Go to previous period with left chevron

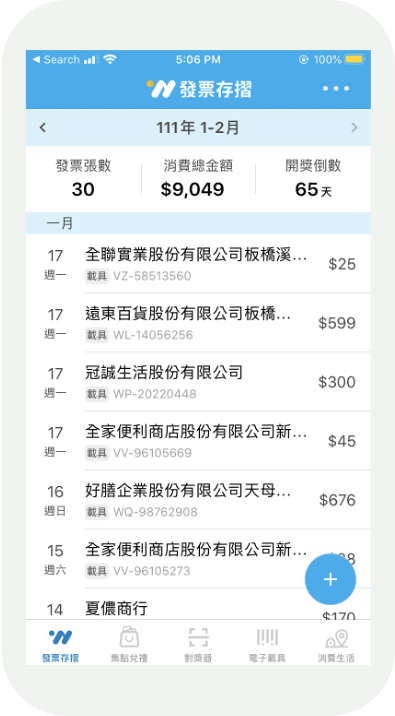[43, 127]
